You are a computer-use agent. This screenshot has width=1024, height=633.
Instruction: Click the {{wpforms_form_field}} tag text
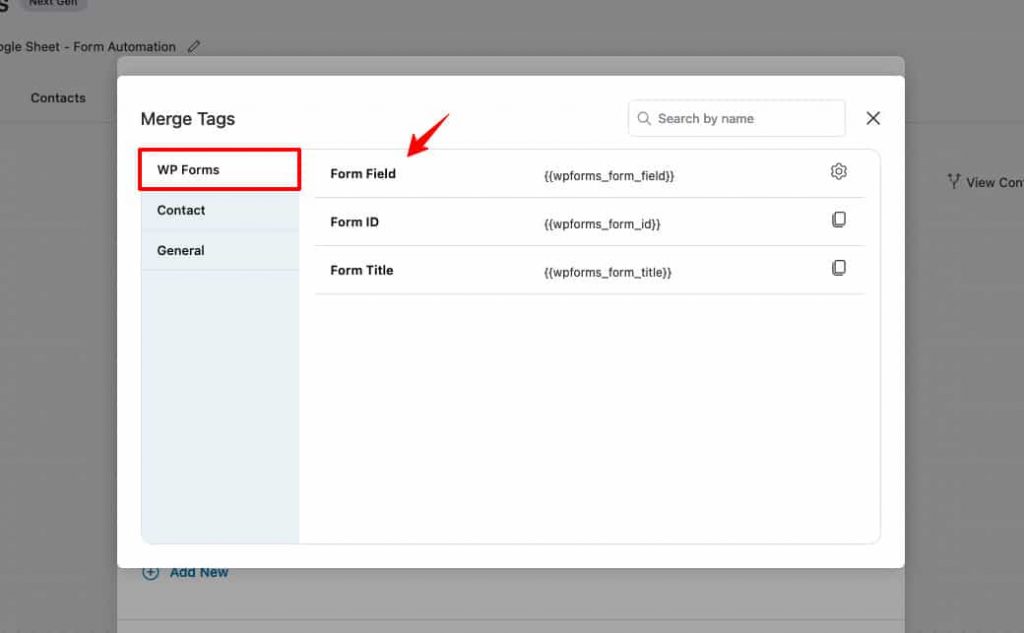609,176
